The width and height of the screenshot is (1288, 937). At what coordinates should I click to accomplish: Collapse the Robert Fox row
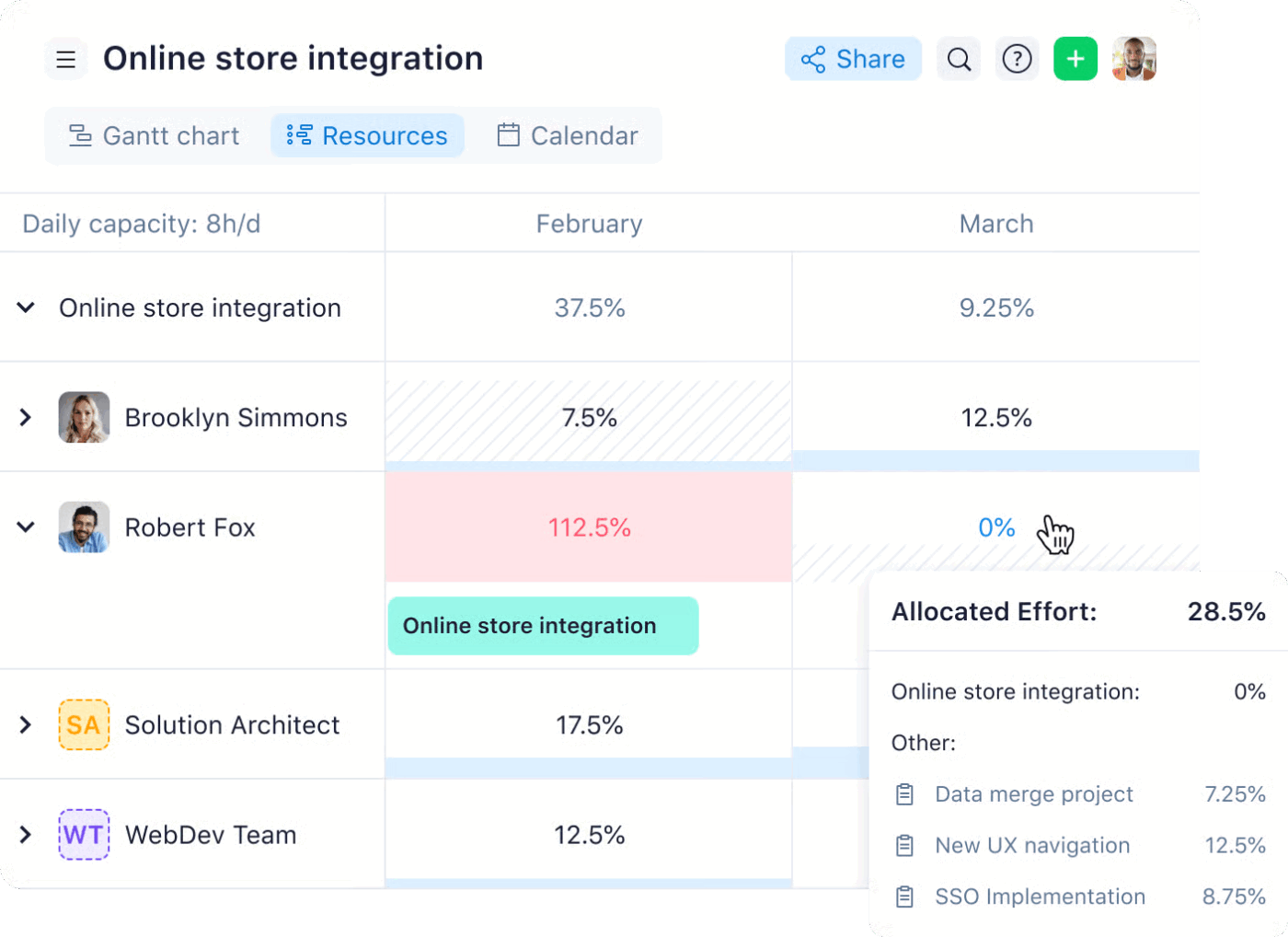26,526
